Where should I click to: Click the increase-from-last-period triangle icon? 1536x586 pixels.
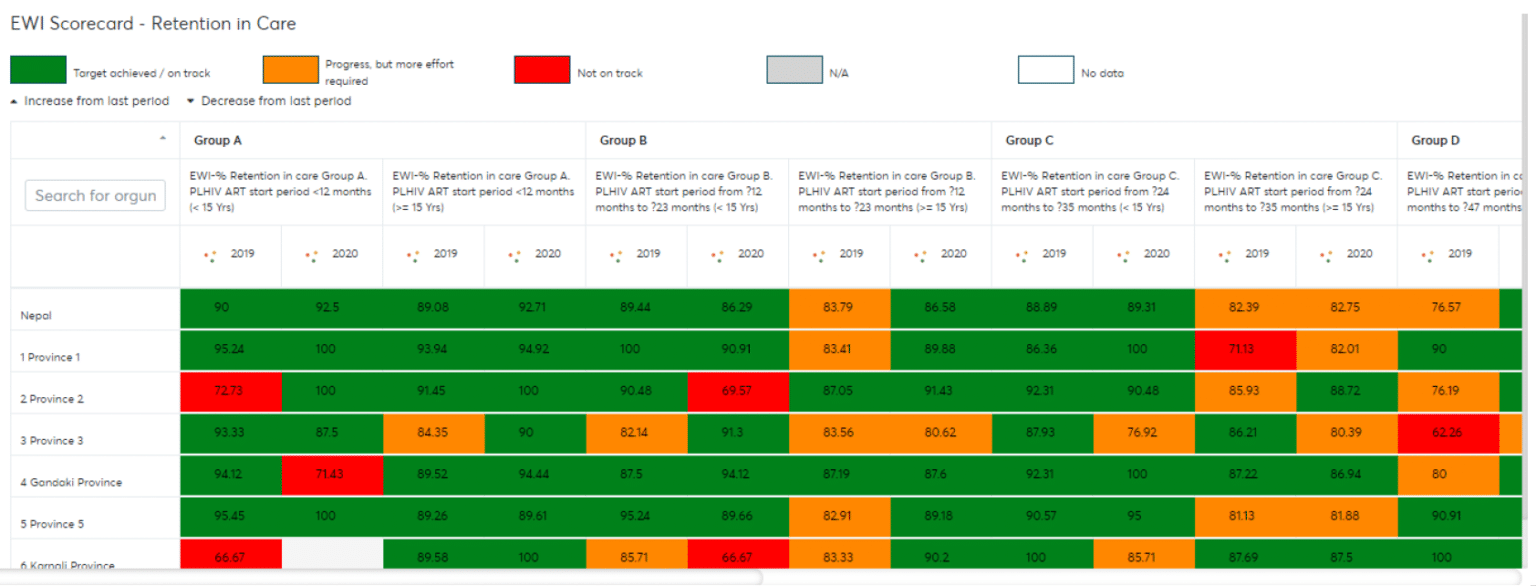coord(14,101)
